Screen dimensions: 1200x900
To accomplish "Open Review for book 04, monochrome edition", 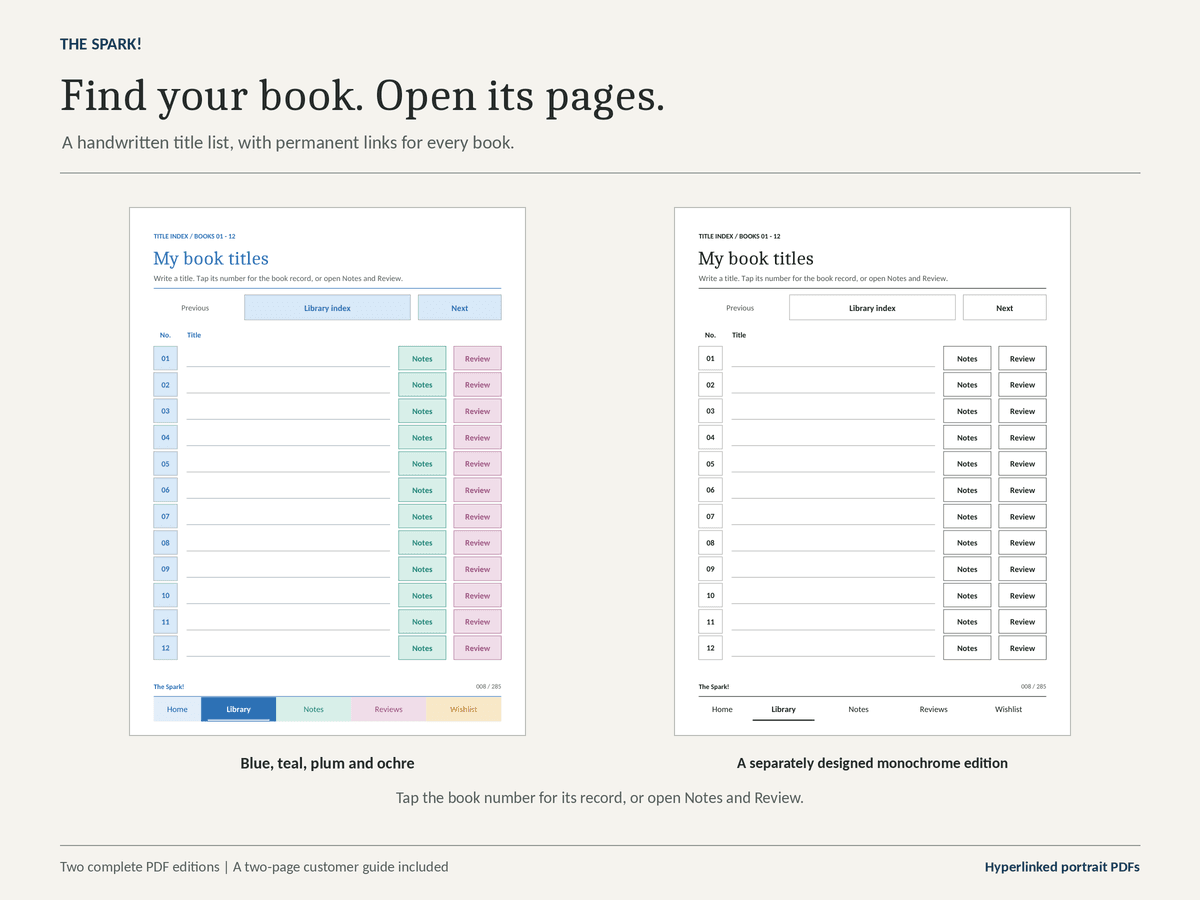I will point(1022,437).
